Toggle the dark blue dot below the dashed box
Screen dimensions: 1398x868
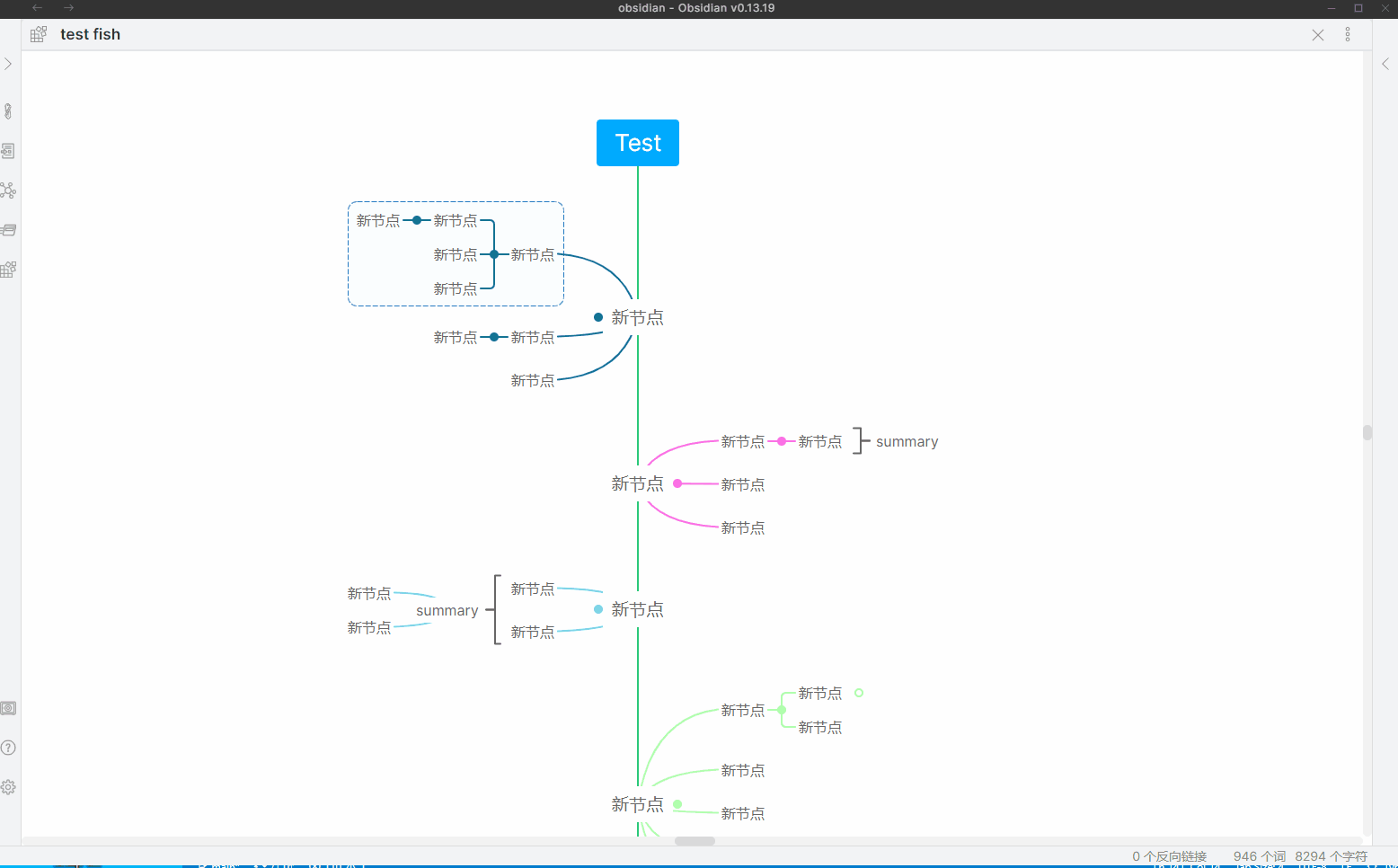click(494, 337)
